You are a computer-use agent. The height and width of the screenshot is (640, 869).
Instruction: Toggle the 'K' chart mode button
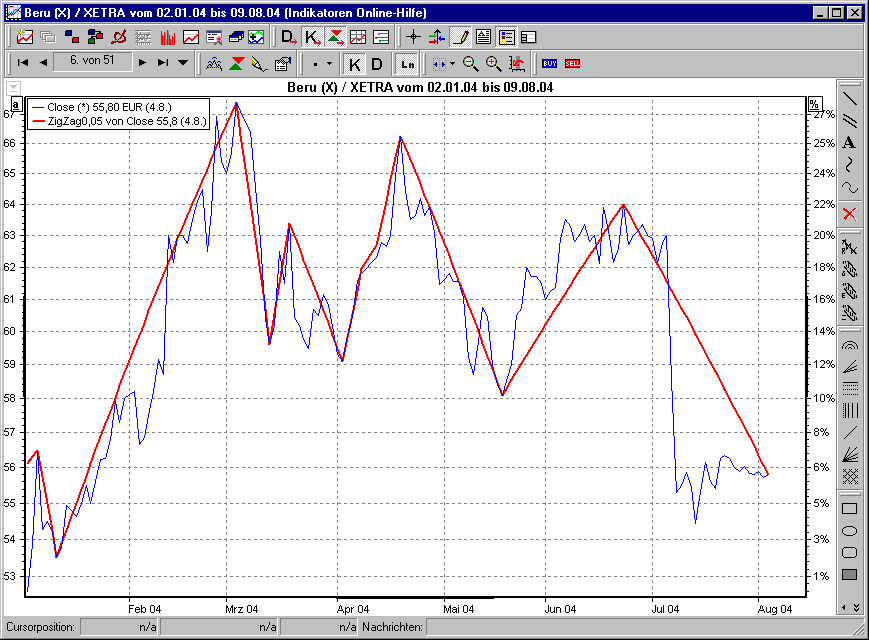tap(354, 63)
